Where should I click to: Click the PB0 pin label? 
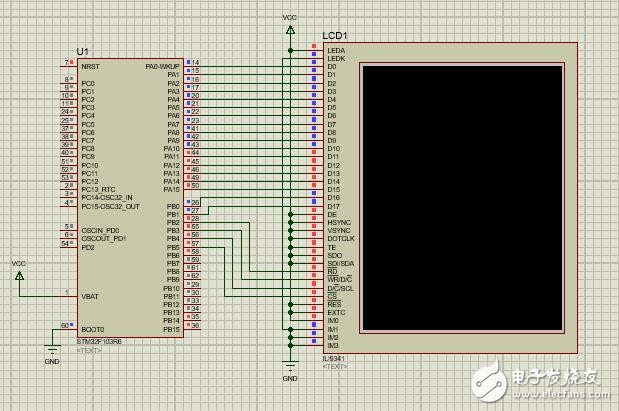tap(173, 206)
